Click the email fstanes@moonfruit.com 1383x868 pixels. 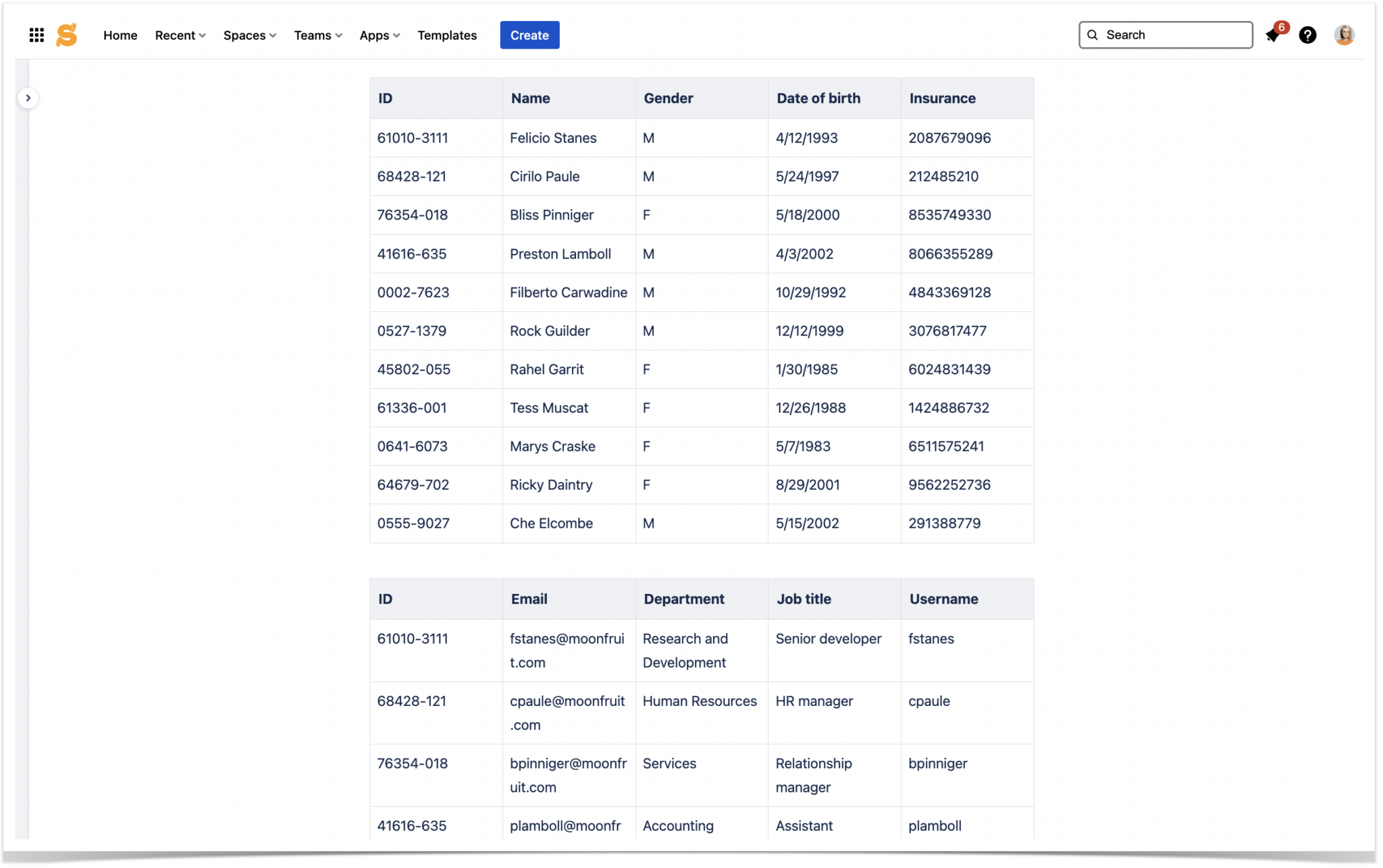[x=567, y=650]
